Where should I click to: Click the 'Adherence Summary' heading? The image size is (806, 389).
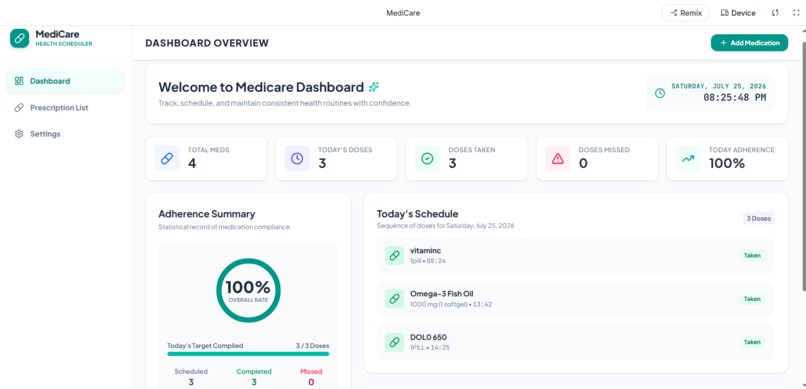click(x=207, y=214)
